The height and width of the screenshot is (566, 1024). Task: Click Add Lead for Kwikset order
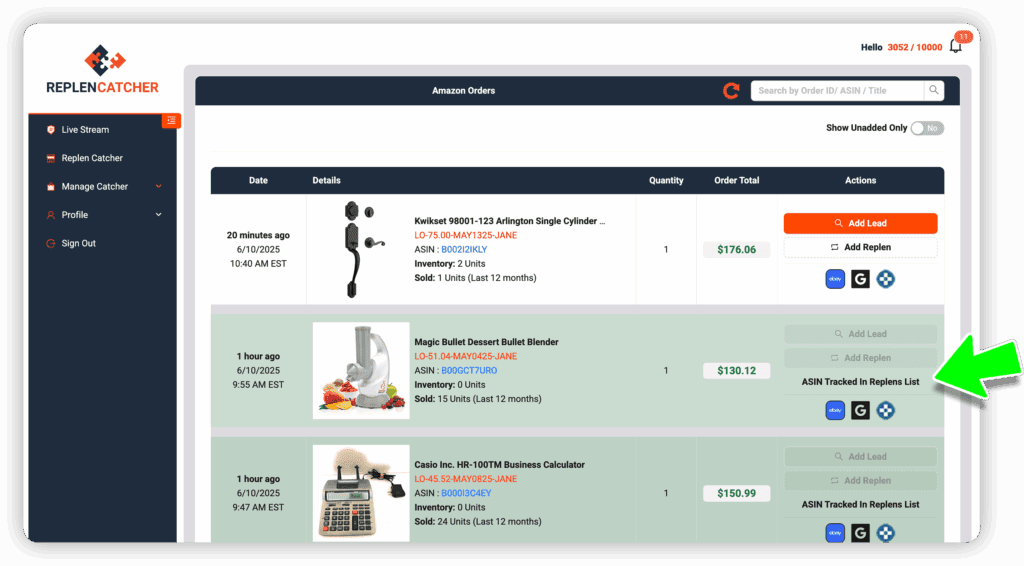click(x=860, y=223)
